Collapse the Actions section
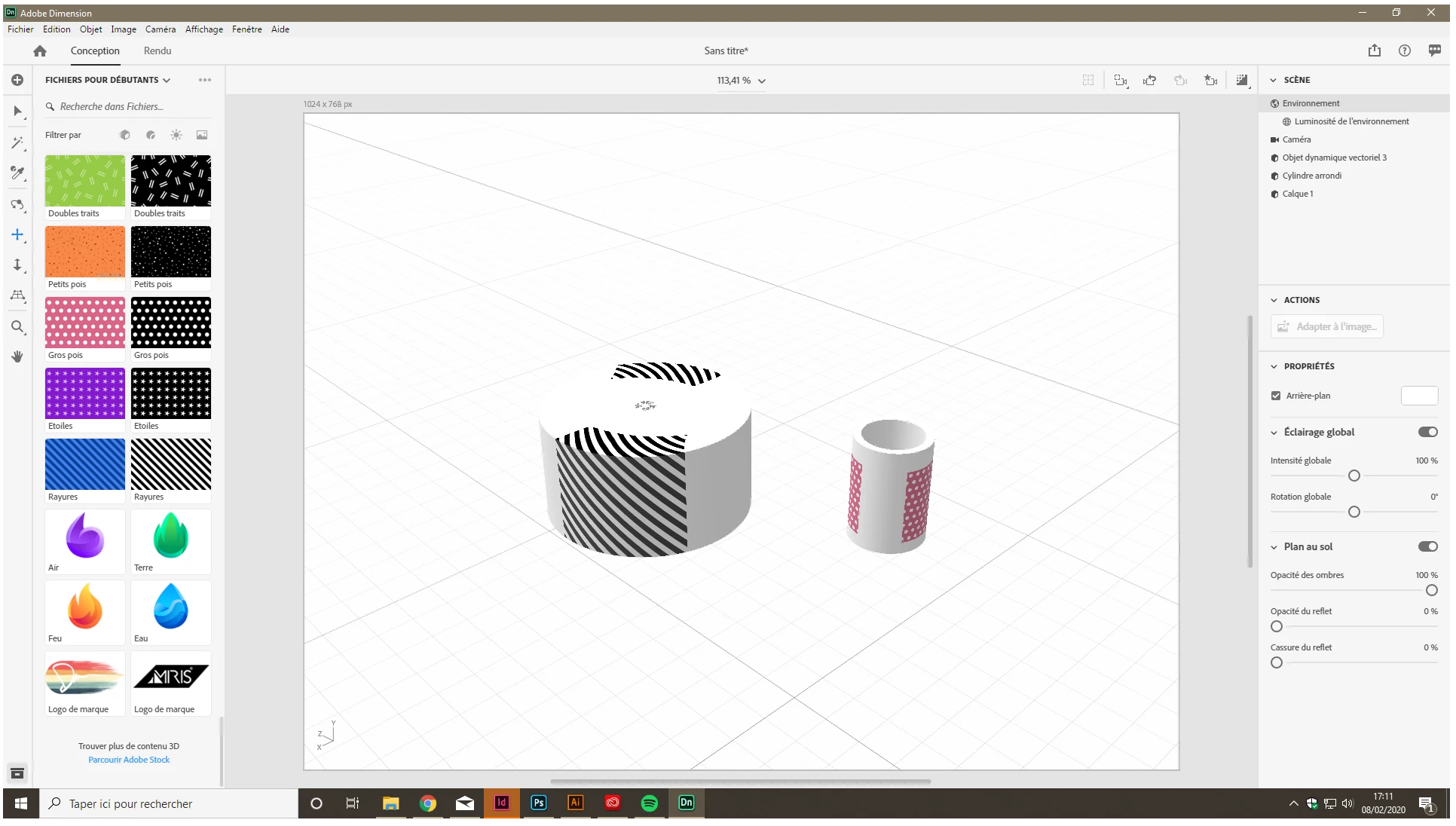Image resolution: width=1456 pixels, height=826 pixels. pos(1274,300)
